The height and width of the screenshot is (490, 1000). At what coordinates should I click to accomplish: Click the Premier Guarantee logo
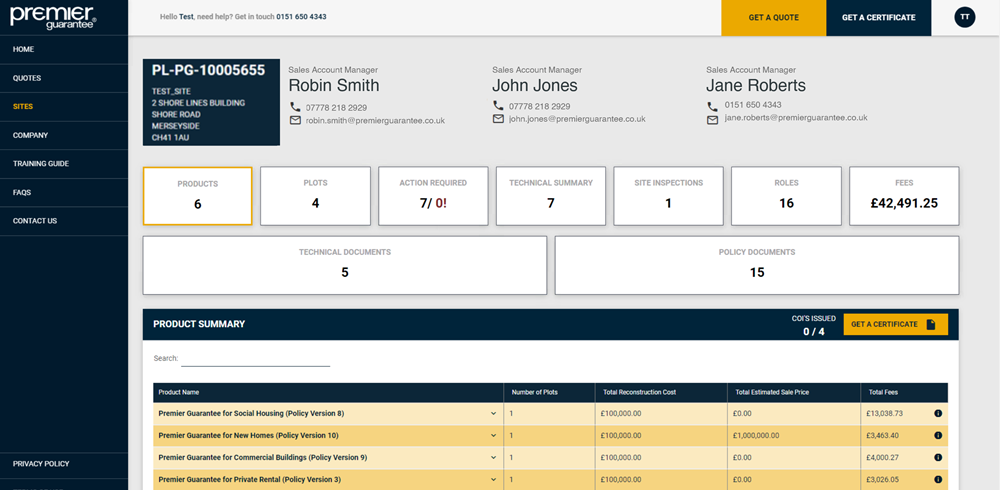pyautogui.click(x=54, y=17)
